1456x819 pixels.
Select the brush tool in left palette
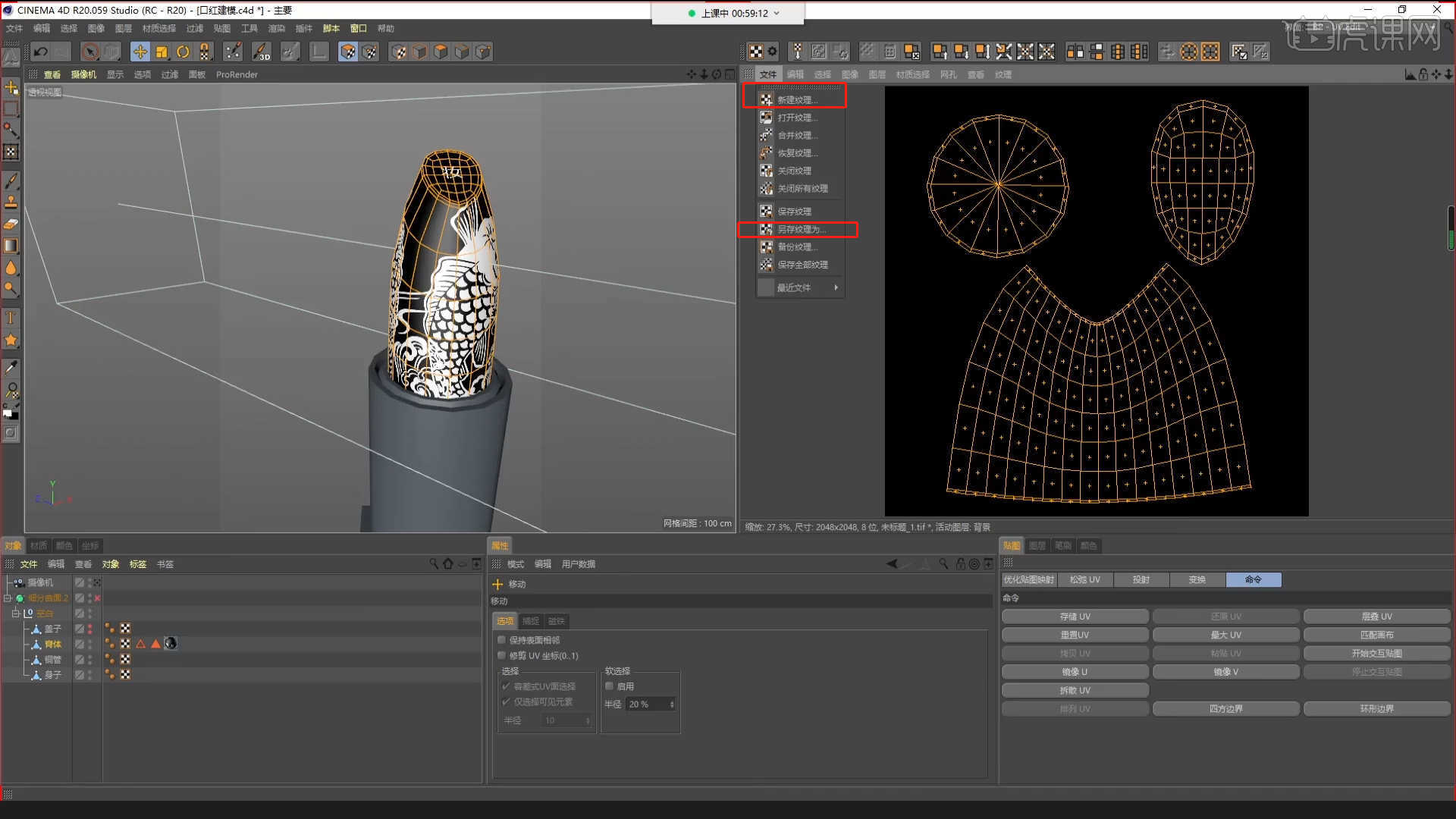[11, 181]
